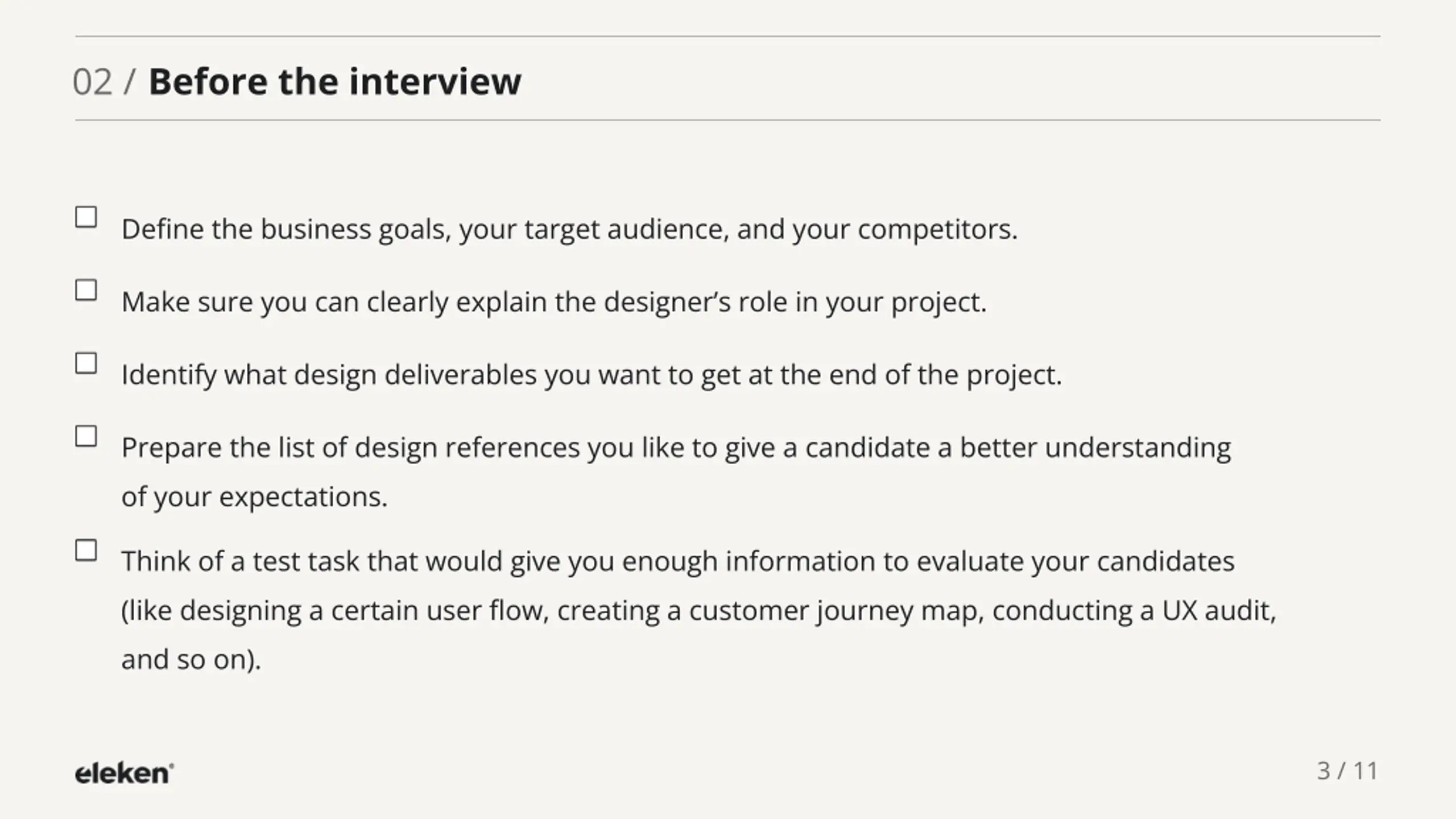This screenshot has height=819, width=1456.
Task: Click the and so on) text
Action: coord(191,660)
